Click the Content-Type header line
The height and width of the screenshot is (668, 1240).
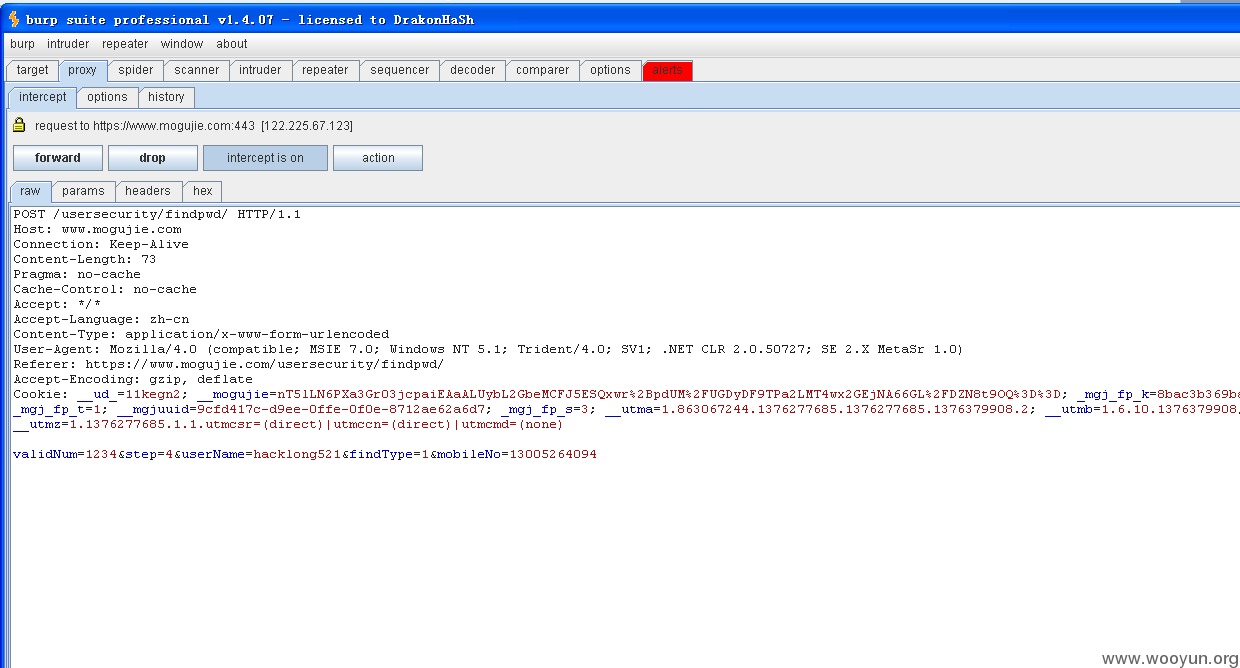201,334
